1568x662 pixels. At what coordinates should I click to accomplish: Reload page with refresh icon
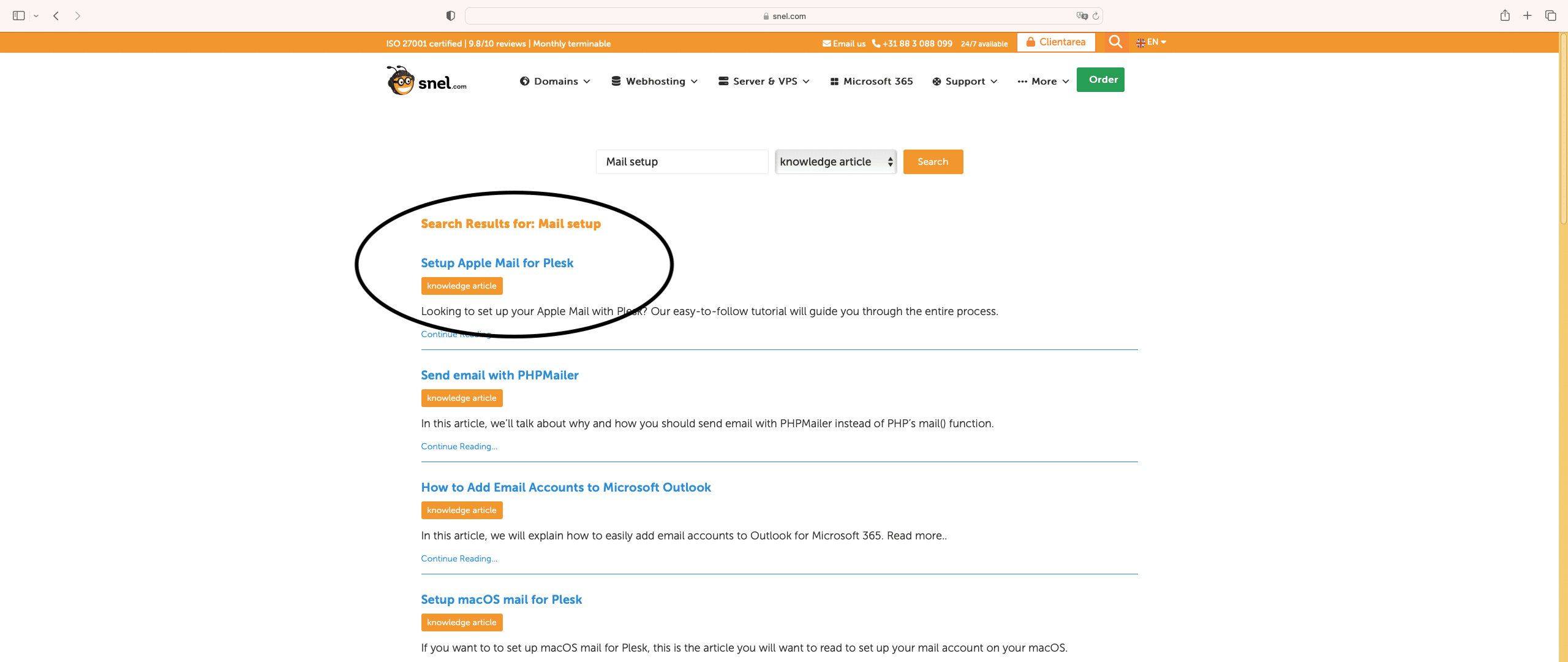pyautogui.click(x=1096, y=16)
